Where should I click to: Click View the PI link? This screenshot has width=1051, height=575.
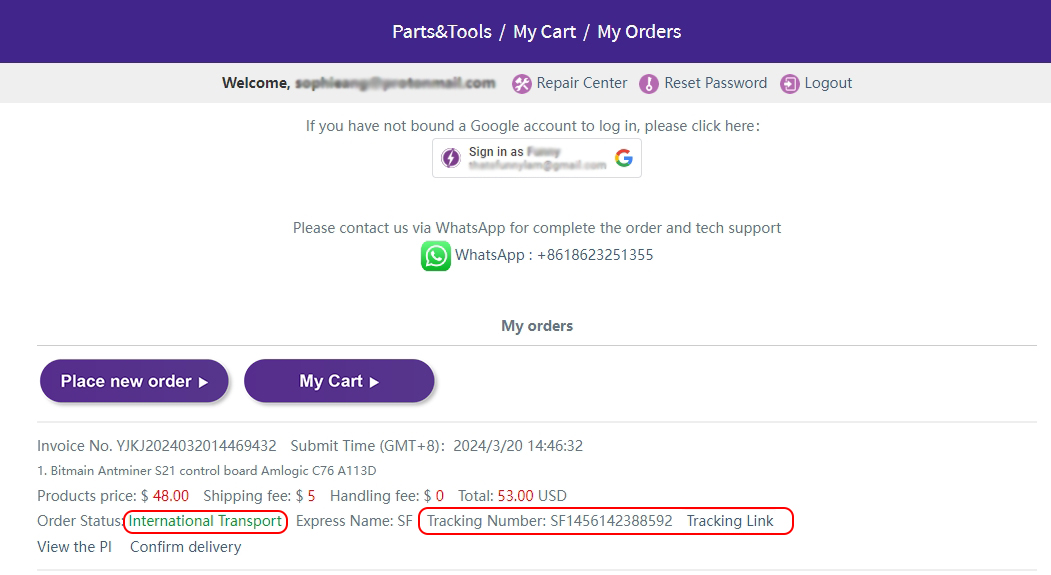click(x=74, y=547)
